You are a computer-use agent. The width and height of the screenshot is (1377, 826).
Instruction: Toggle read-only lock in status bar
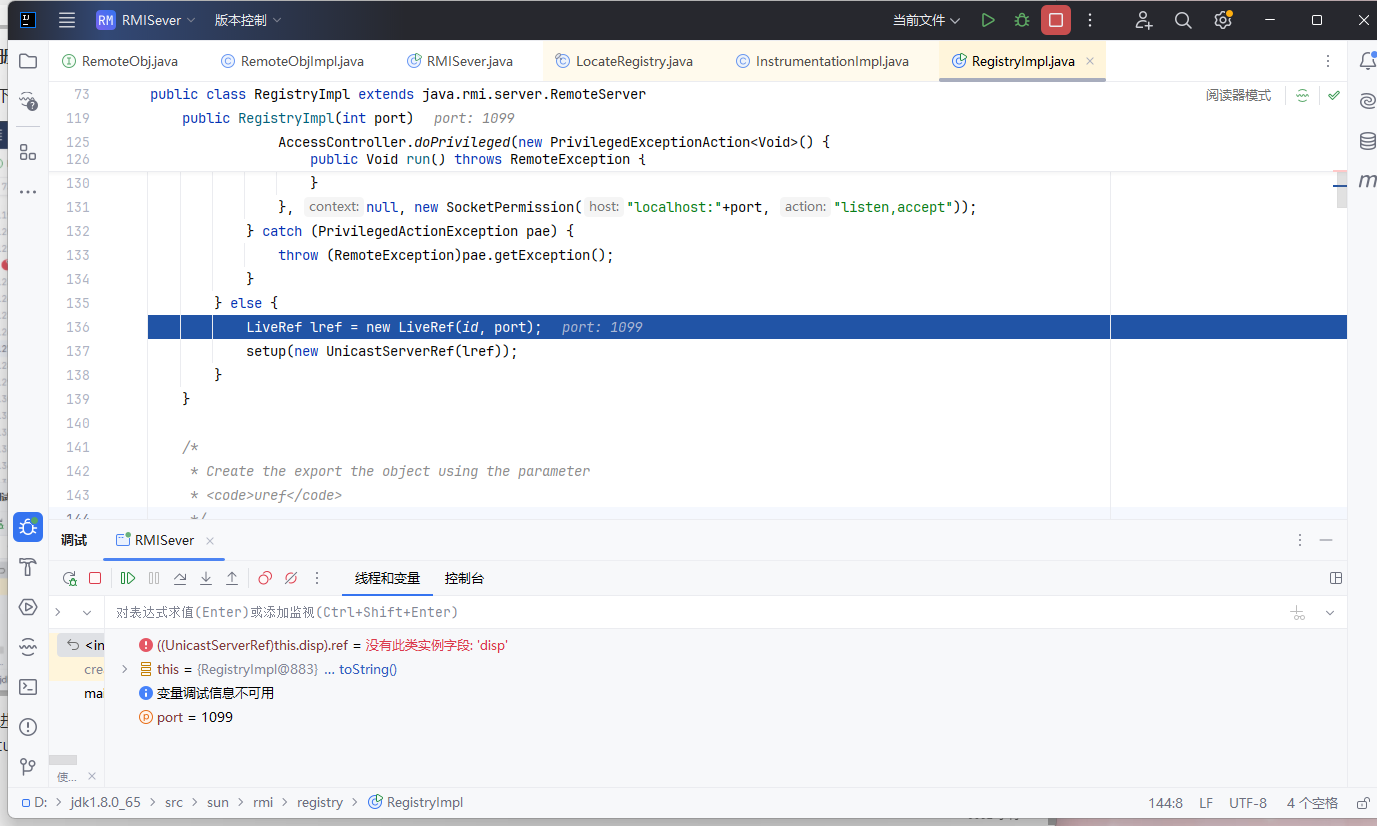[1361, 802]
